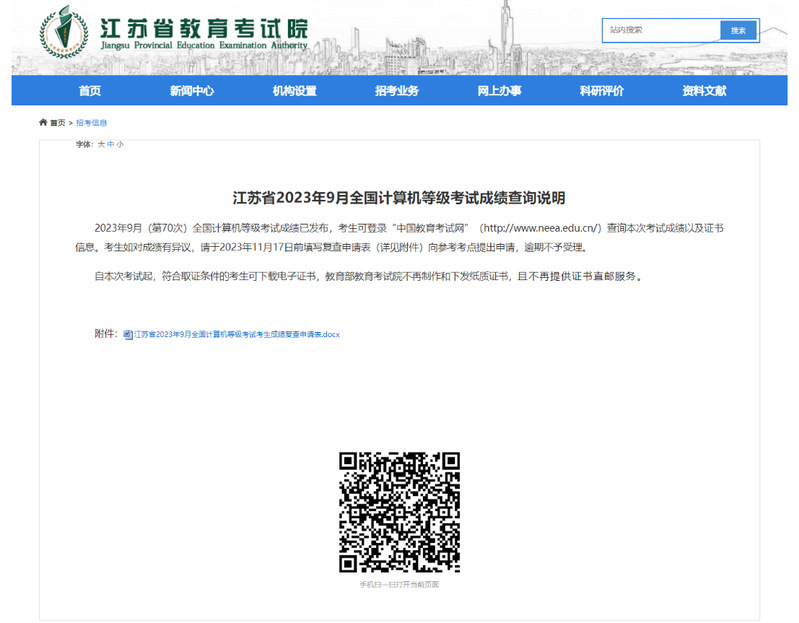Navigate to 科研评价 section
Viewport: 799px width, 623px height.
point(601,91)
